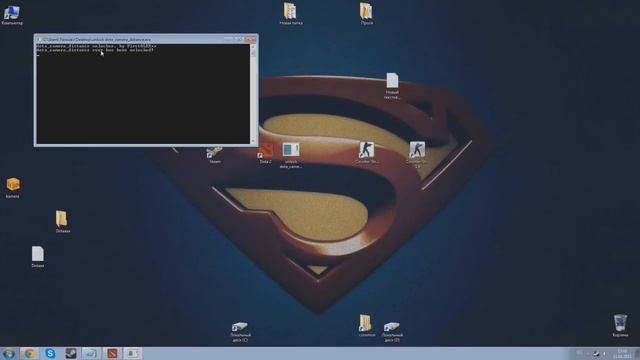Open the system tray clock and date

click(x=622, y=354)
